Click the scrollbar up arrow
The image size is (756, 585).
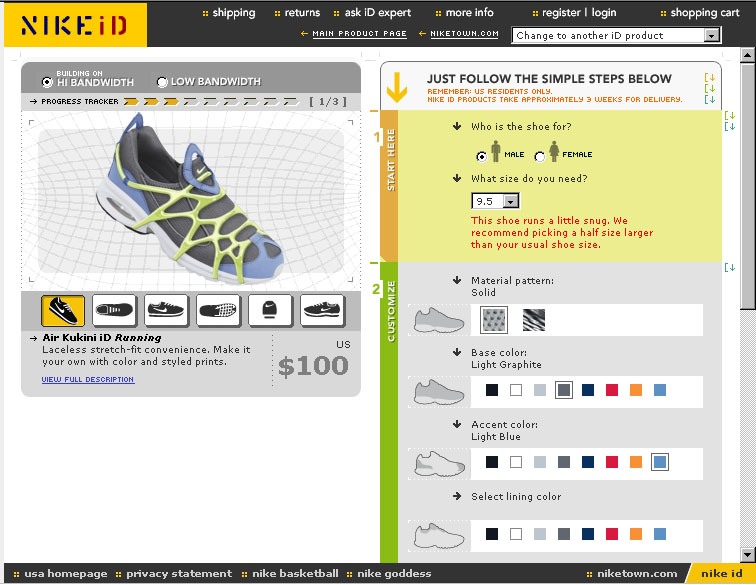tap(747, 55)
